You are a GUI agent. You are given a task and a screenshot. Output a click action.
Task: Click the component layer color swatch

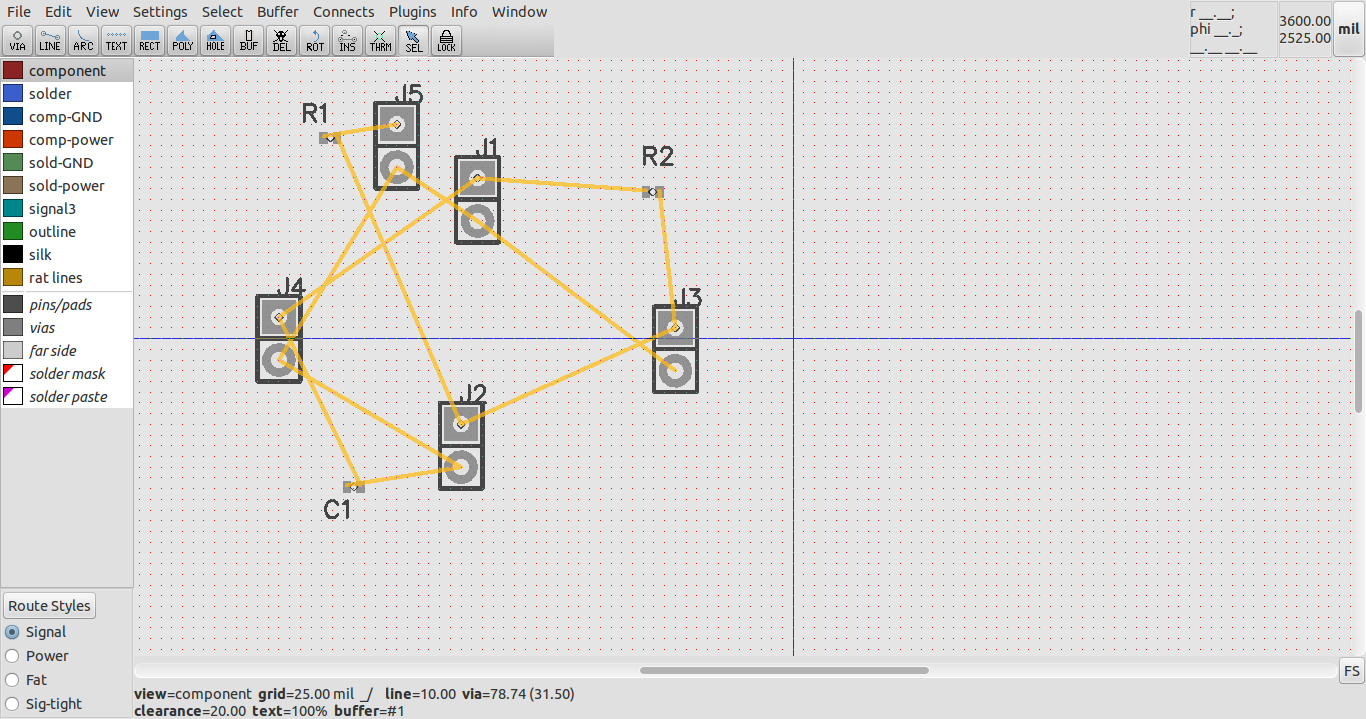pyautogui.click(x=13, y=70)
